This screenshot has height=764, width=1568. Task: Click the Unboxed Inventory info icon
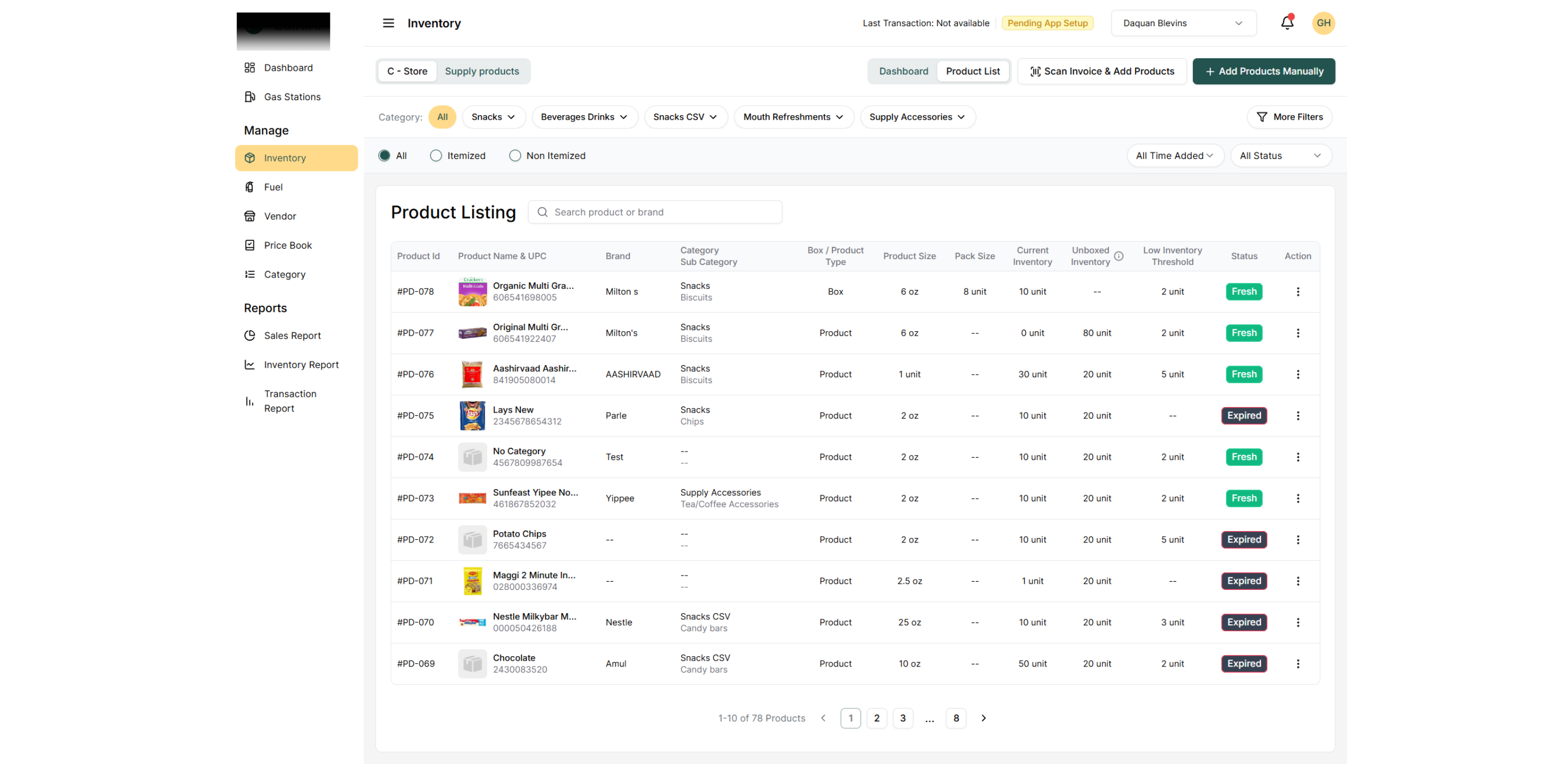point(1119,256)
